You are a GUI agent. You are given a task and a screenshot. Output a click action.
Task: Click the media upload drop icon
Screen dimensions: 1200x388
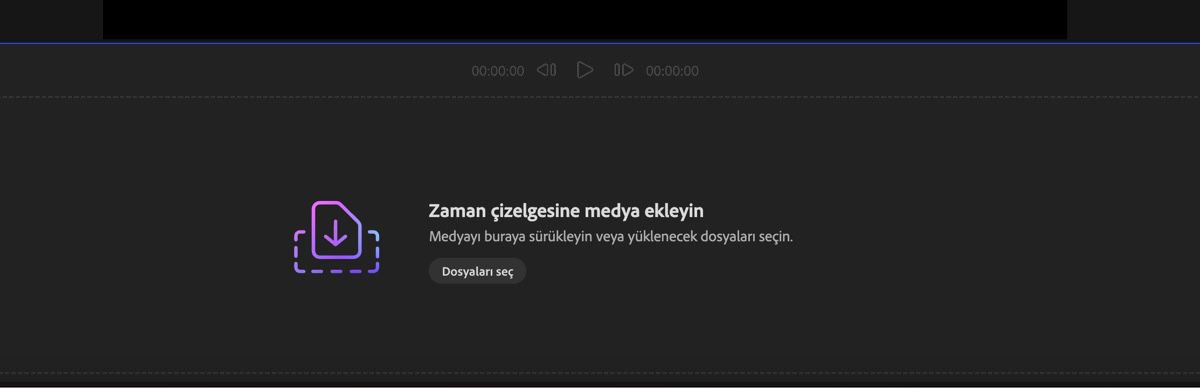[336, 237]
